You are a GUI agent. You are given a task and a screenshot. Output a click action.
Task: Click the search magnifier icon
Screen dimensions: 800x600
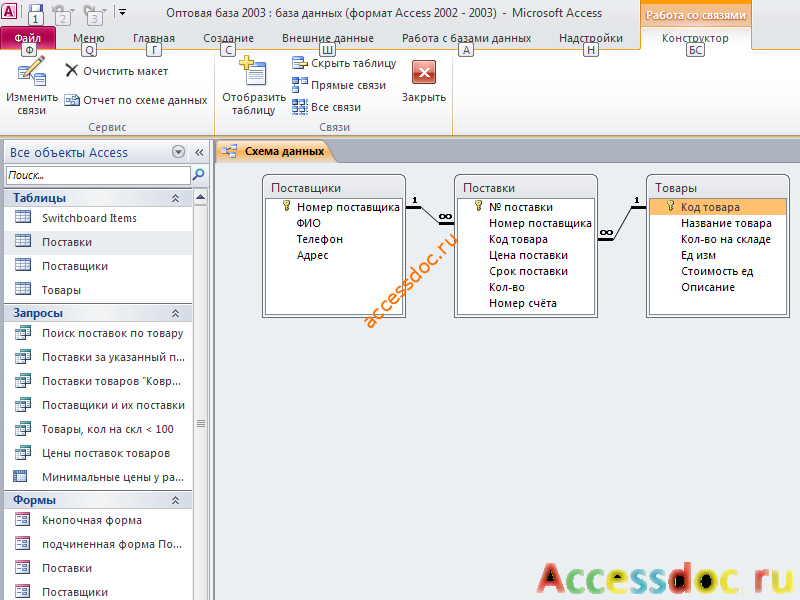[198, 175]
